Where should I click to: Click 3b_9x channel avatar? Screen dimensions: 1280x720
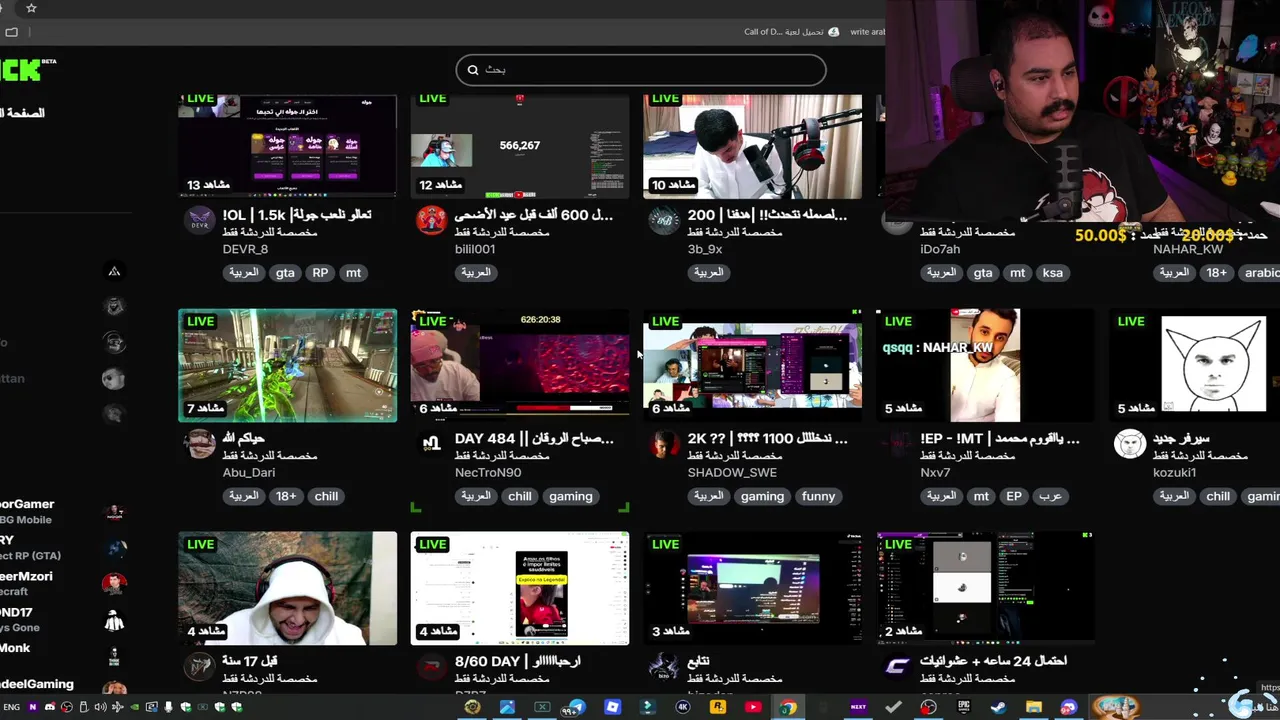pos(664,221)
